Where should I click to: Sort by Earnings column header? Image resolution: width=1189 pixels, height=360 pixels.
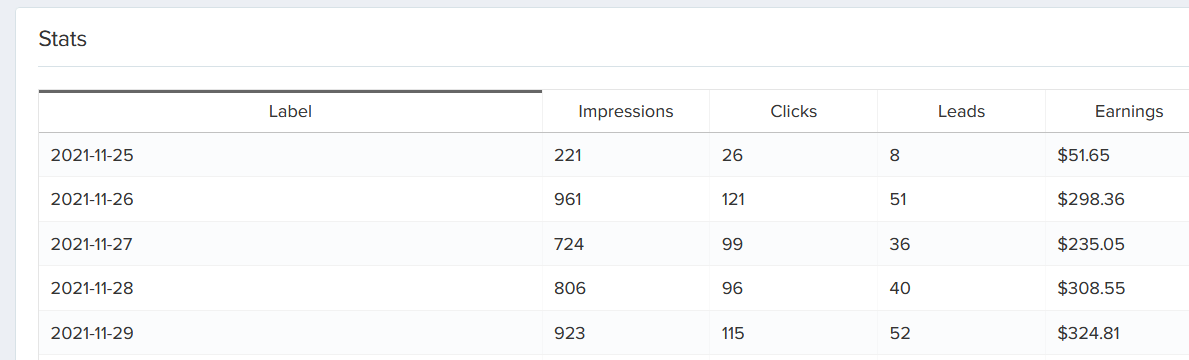coord(1128,111)
